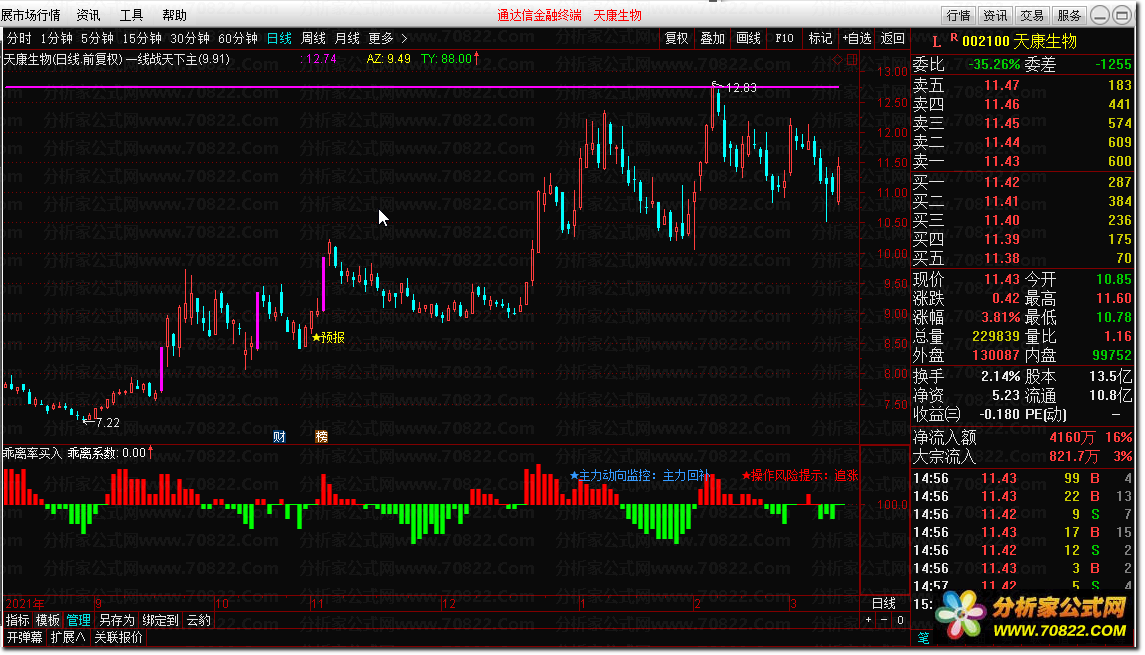Viewport: 1145px width, 655px height.
Task: Open F10 company info
Action: coord(784,39)
